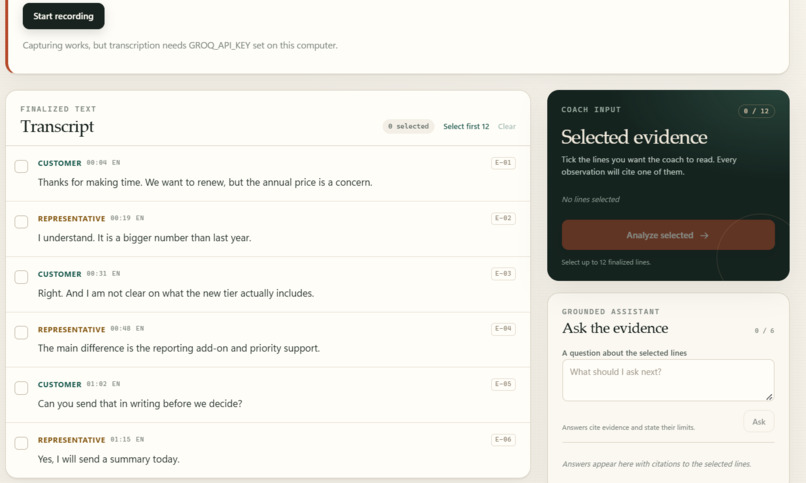Select the checkbox for line E-03
Screen dimensions: 806x483
point(21,277)
